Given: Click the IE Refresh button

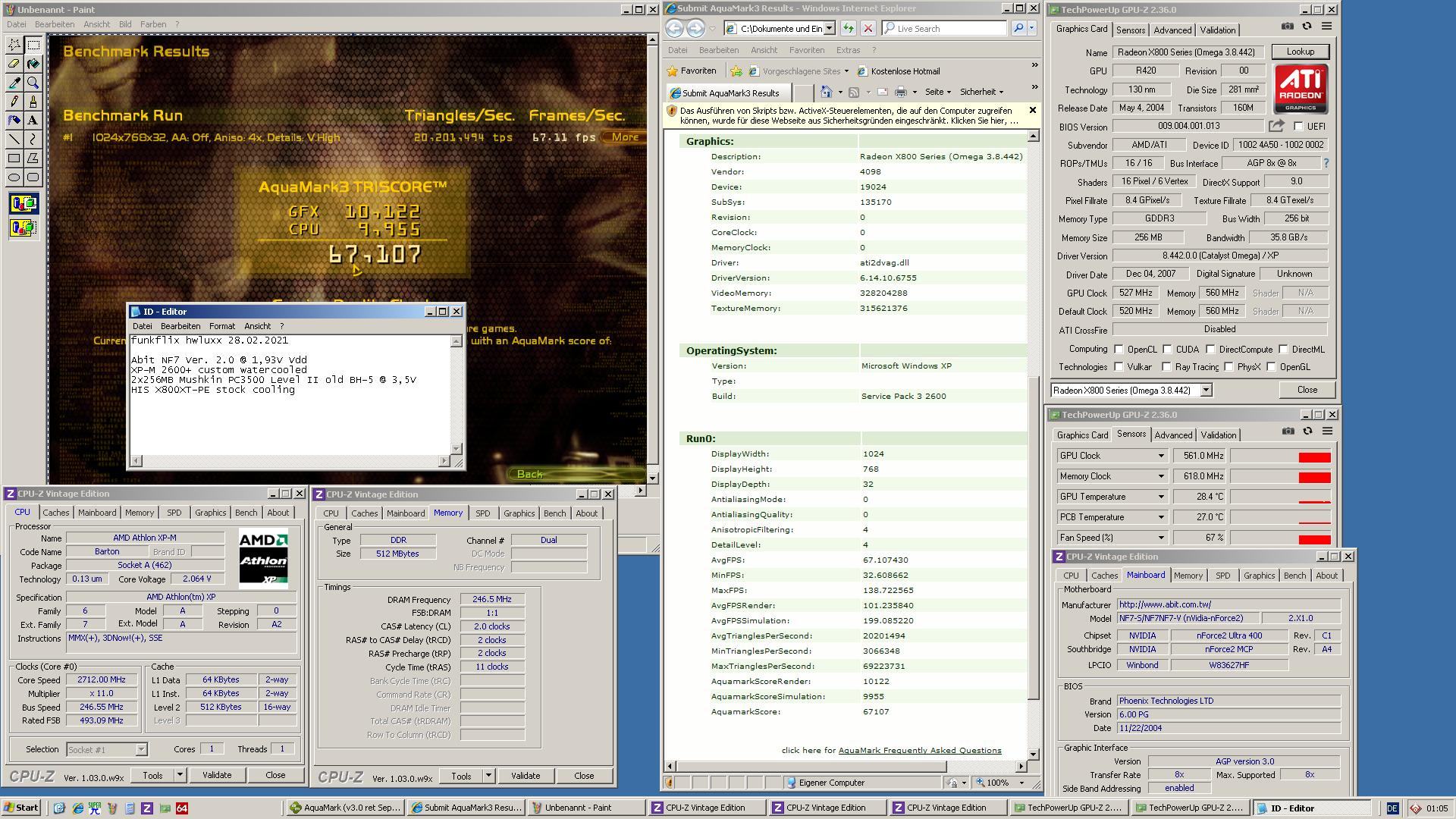Looking at the screenshot, I should point(848,29).
